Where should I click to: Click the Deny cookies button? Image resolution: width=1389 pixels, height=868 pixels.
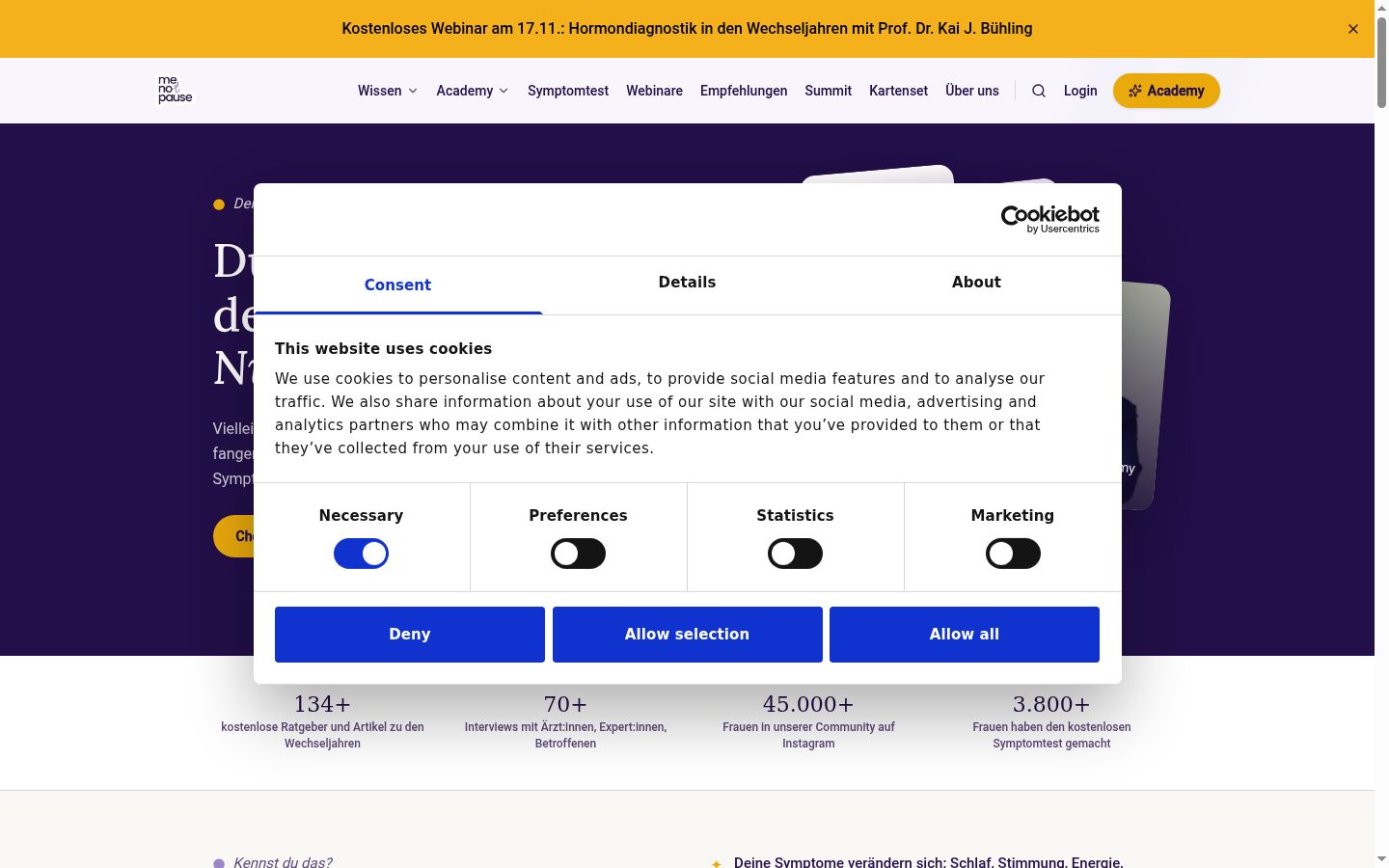point(410,635)
